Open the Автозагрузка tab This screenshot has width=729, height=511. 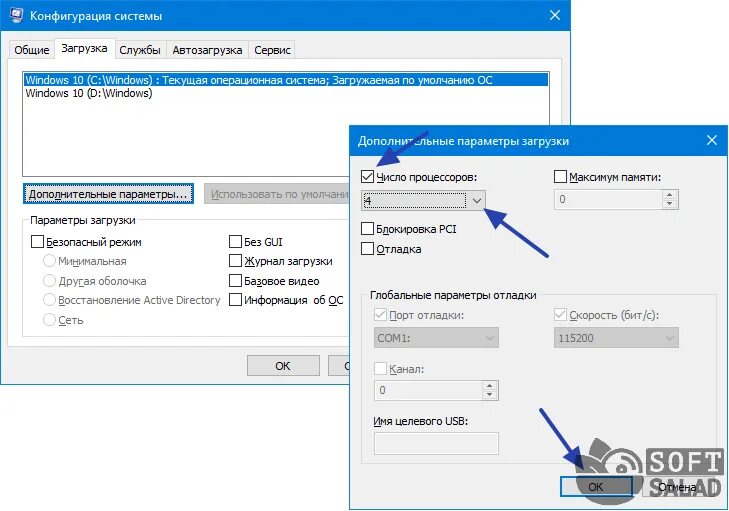tap(207, 50)
